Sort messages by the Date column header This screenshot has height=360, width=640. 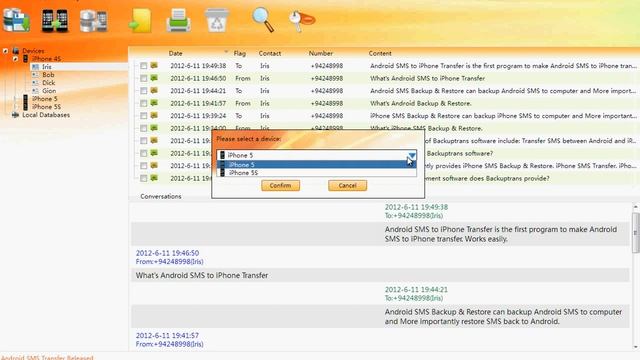[176, 53]
